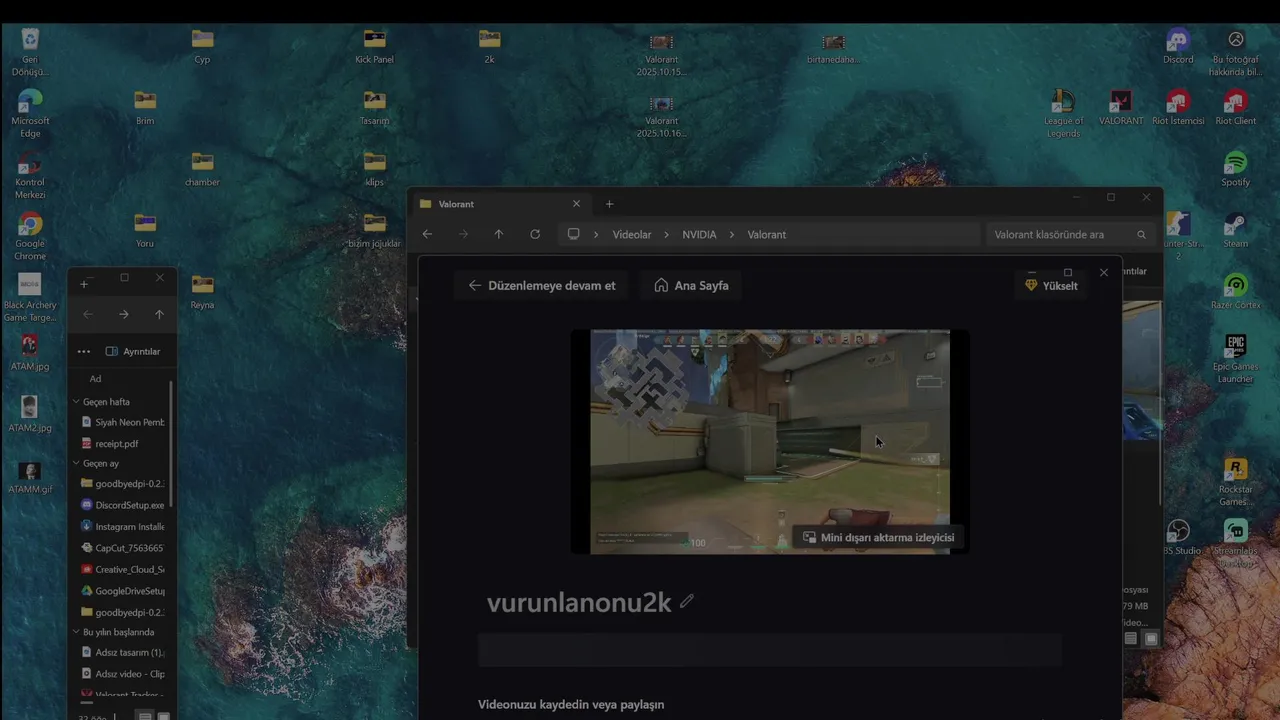This screenshot has width=1280, height=720.
Task: Go up one folder in Valorant Explorer window
Action: [499, 234]
